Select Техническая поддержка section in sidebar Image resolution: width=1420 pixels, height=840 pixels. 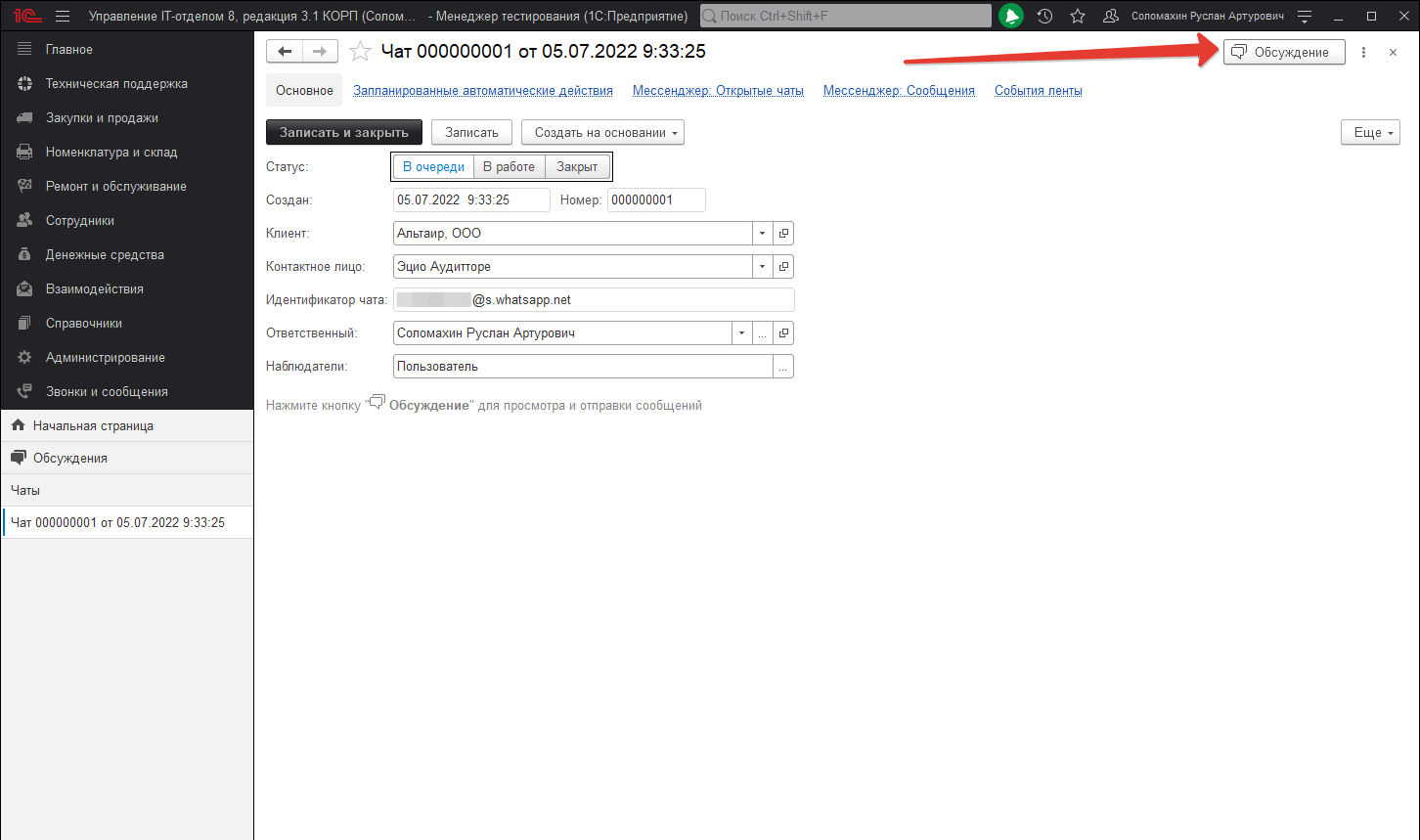click(116, 83)
